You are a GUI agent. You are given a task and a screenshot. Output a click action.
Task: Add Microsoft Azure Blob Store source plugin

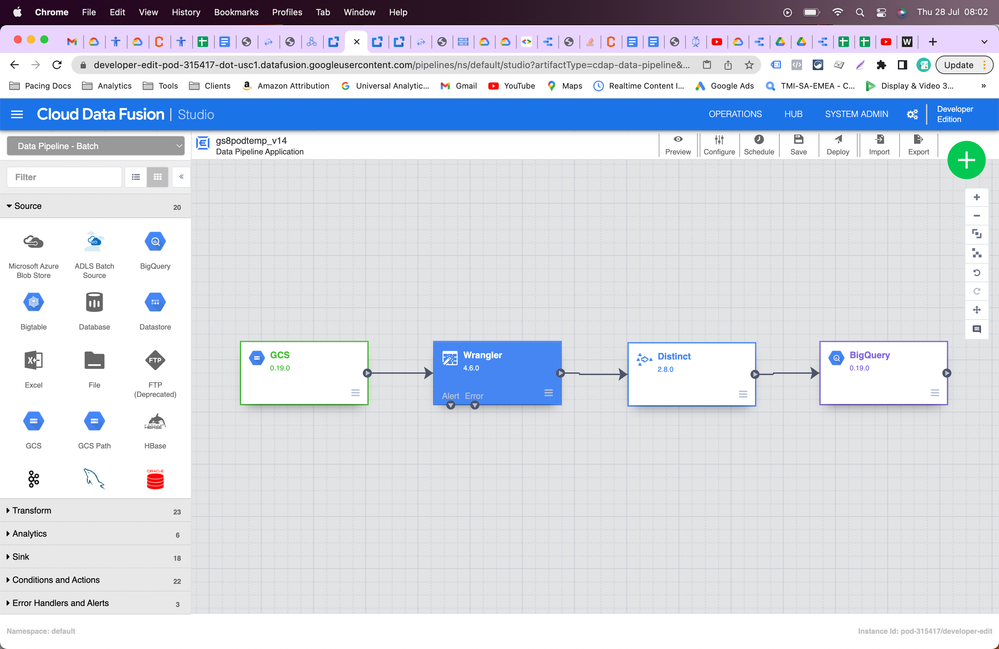33,255
